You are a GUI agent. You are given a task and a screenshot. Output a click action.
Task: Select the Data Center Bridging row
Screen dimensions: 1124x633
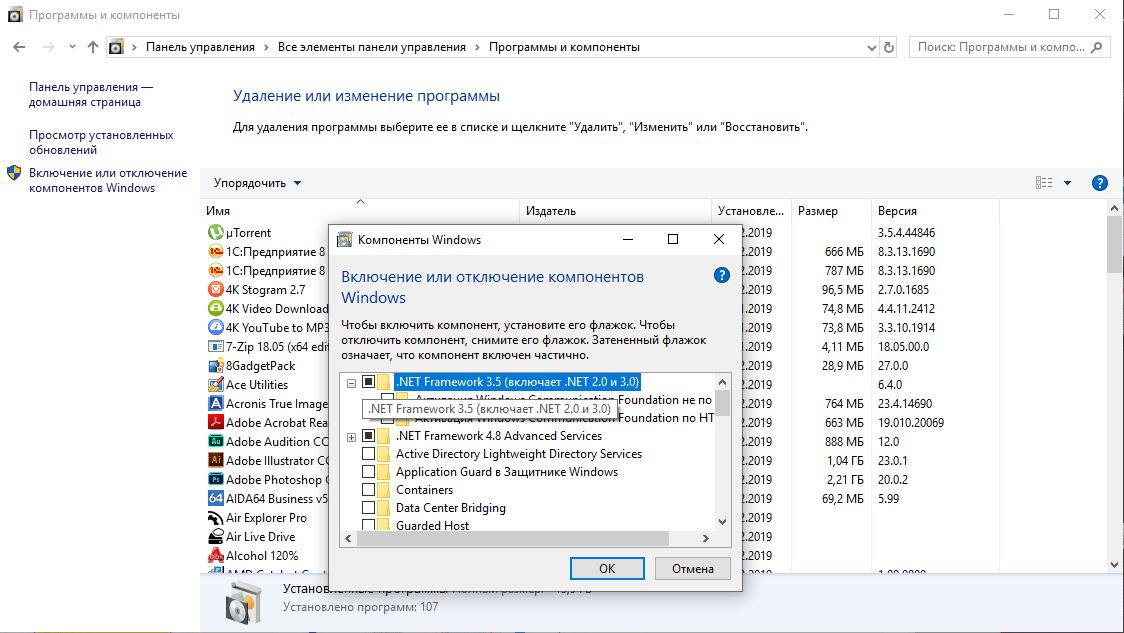(451, 508)
